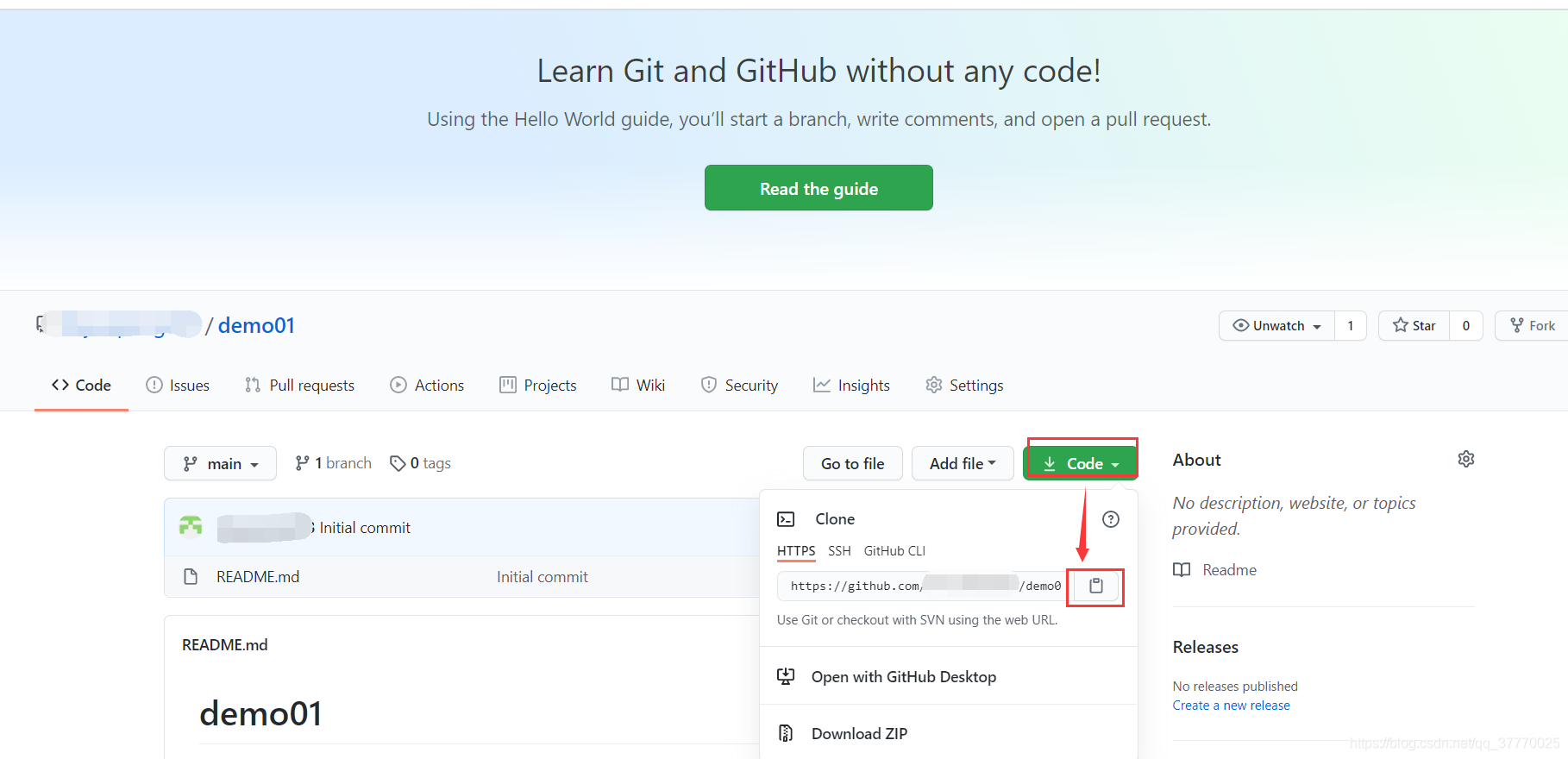Open the clone help question icon
The height and width of the screenshot is (759, 1568).
pos(1111,519)
